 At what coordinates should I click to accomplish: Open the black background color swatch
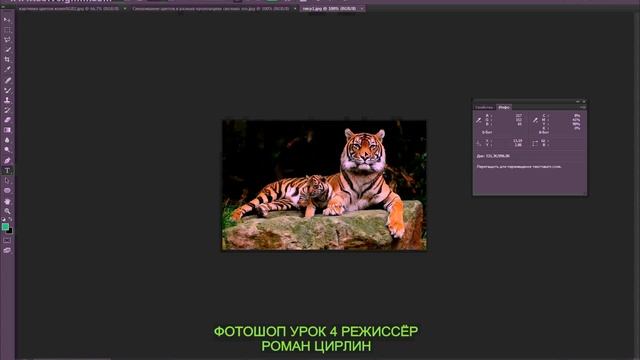point(10,231)
